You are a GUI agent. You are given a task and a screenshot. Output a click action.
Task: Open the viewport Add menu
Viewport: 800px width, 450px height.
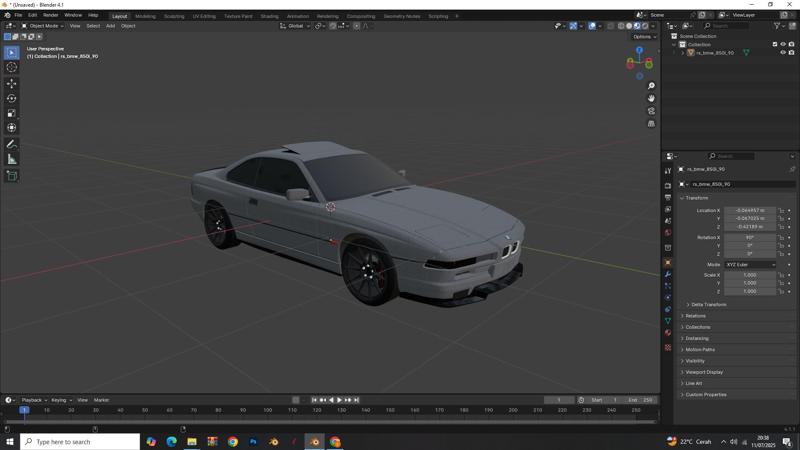[x=110, y=26]
